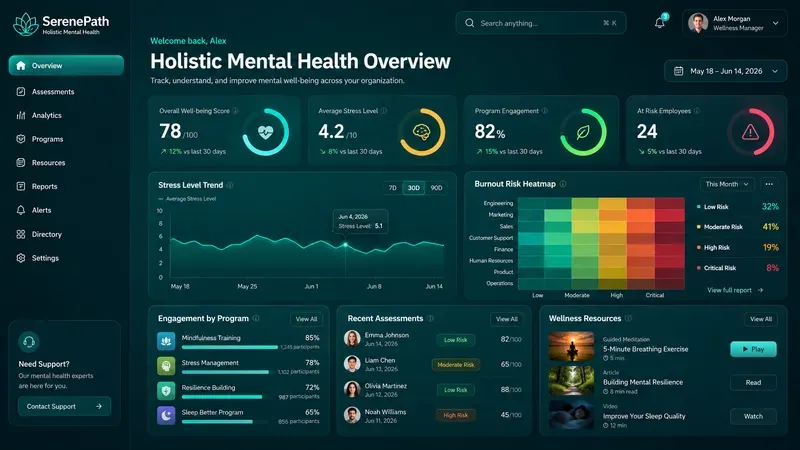Screen dimensions: 800x450
Task: Open the sleep video thumbnail
Action: [571, 414]
